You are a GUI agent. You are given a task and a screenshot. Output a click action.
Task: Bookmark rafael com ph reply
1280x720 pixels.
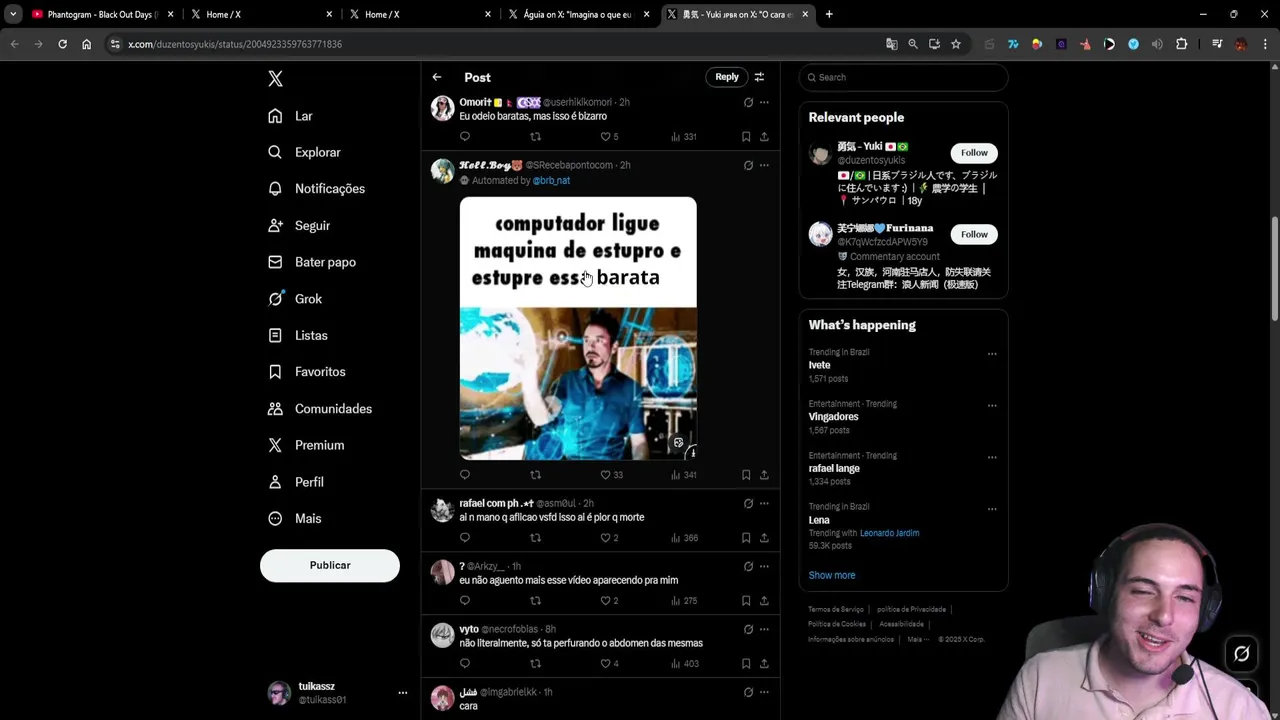click(746, 538)
